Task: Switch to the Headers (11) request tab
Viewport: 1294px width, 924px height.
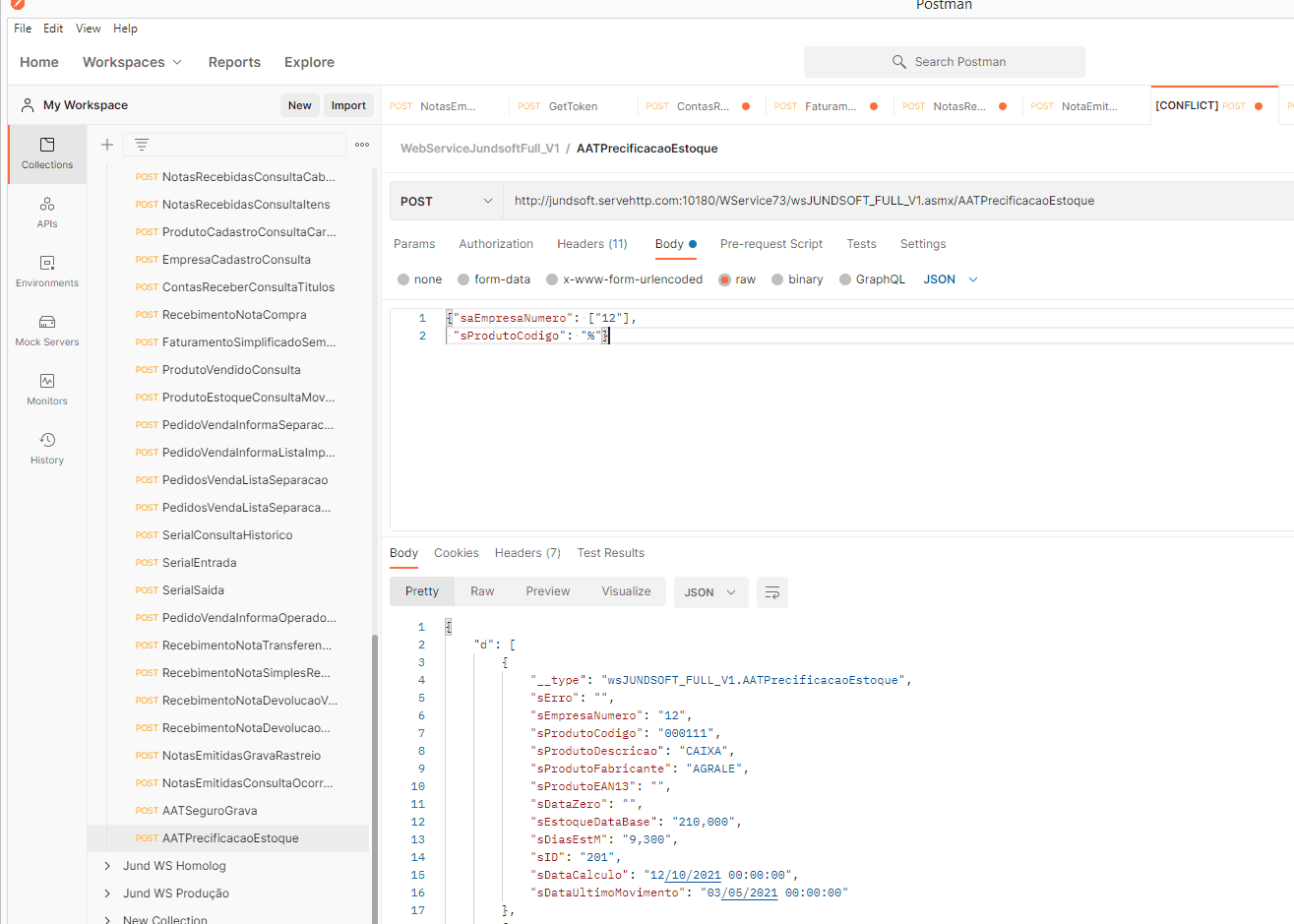Action: 592,244
